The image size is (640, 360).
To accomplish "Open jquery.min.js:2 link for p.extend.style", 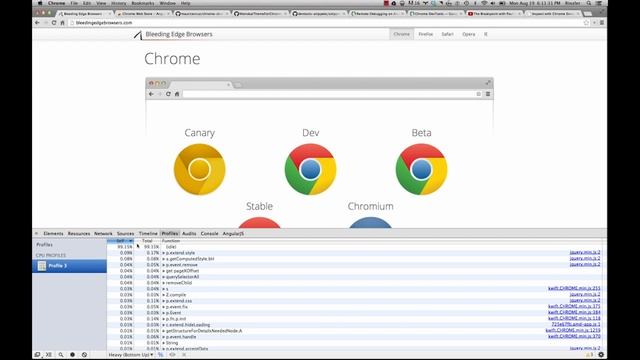I will (585, 253).
